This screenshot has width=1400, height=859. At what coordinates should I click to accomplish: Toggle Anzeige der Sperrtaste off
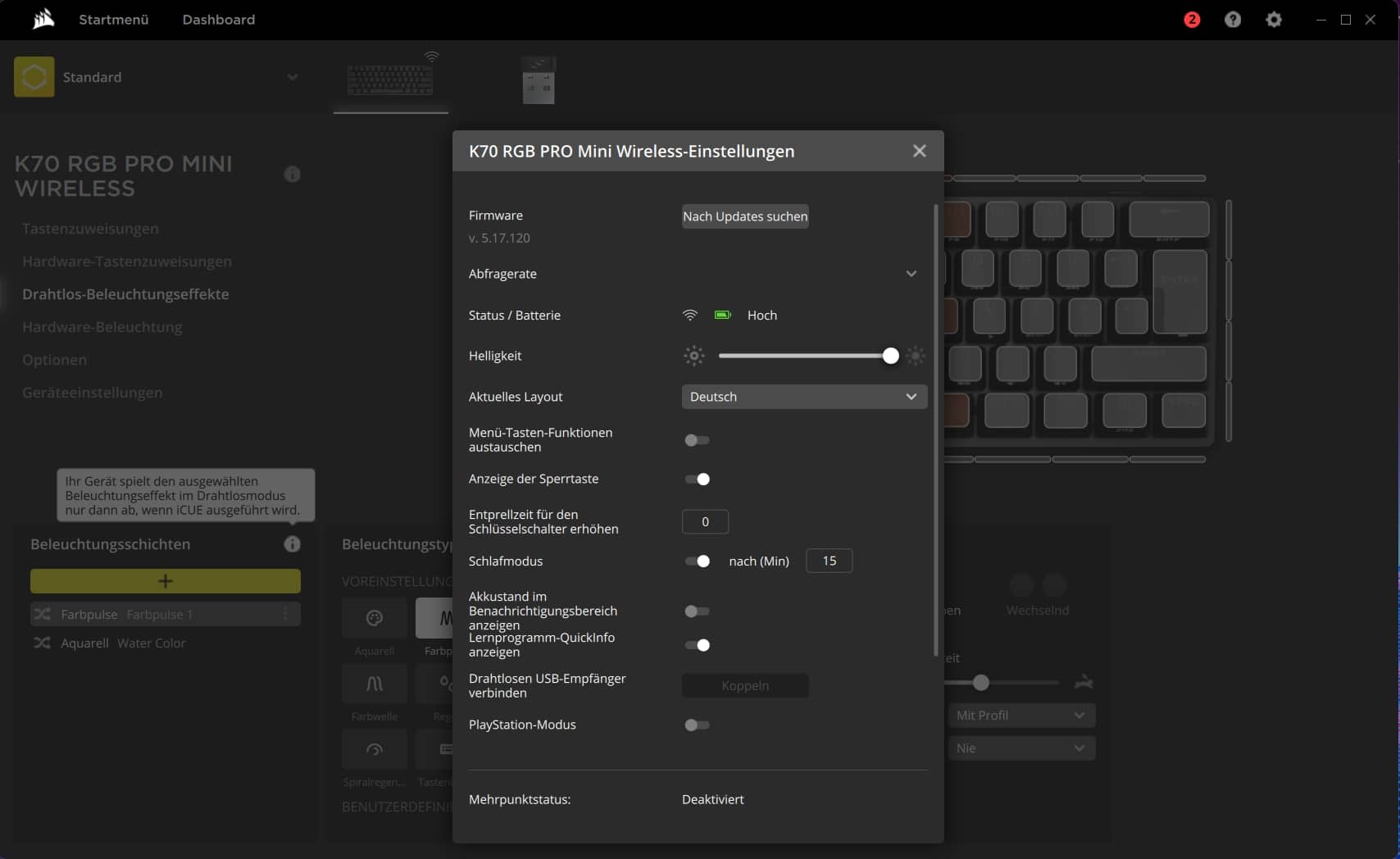coord(697,479)
